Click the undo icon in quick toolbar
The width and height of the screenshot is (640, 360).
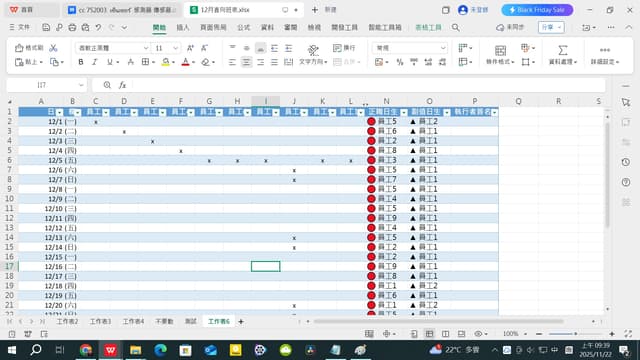(x=98, y=27)
